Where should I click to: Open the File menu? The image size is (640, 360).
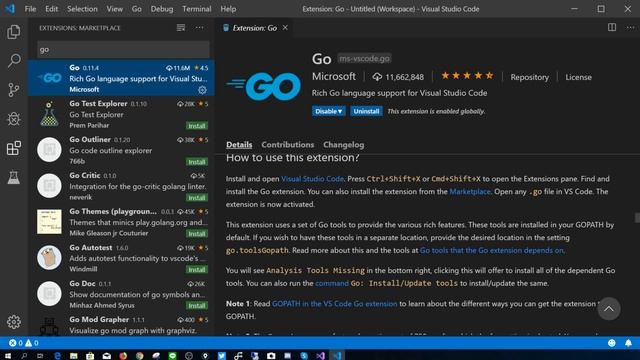tap(30, 9)
